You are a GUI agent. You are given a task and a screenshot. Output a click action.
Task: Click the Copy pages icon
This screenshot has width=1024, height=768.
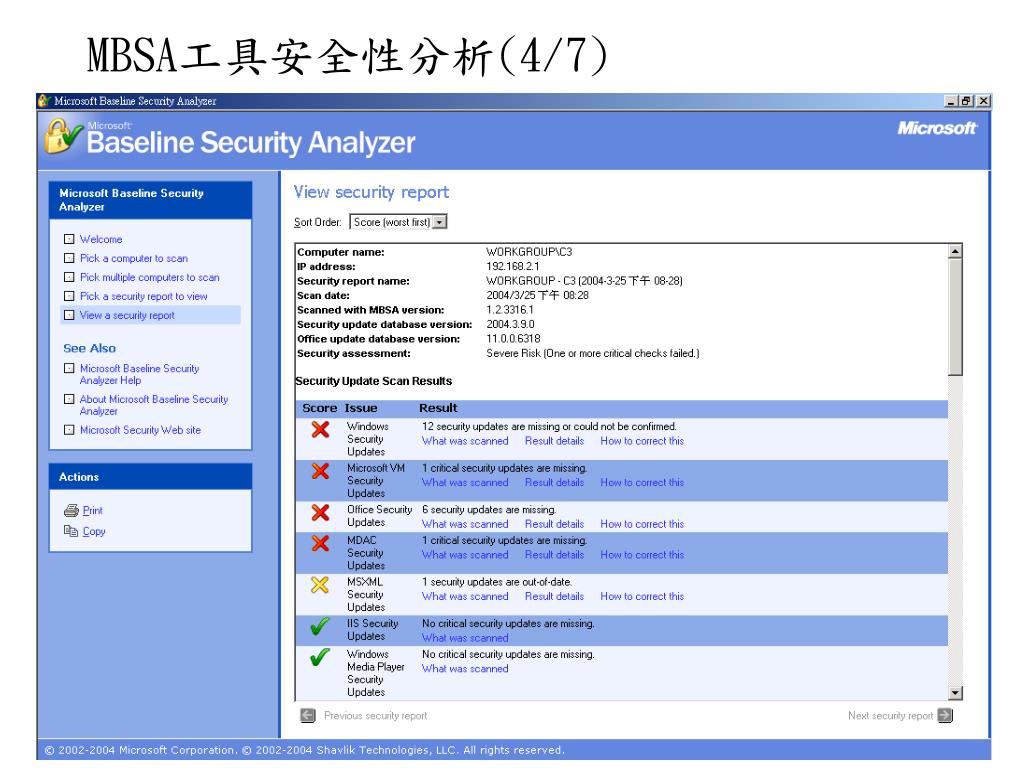point(71,531)
